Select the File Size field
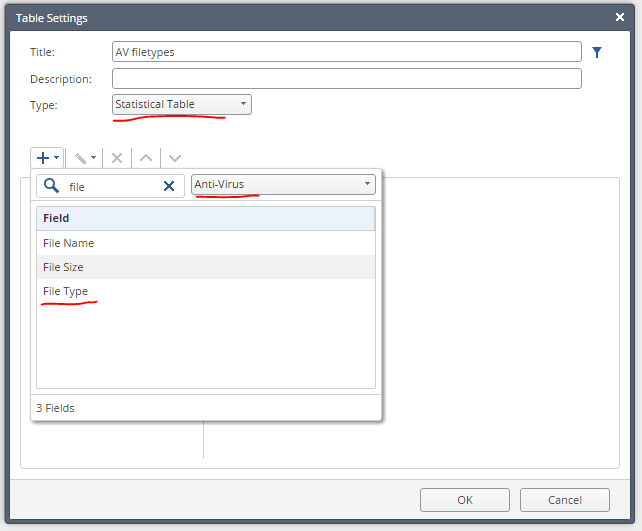 pos(206,267)
